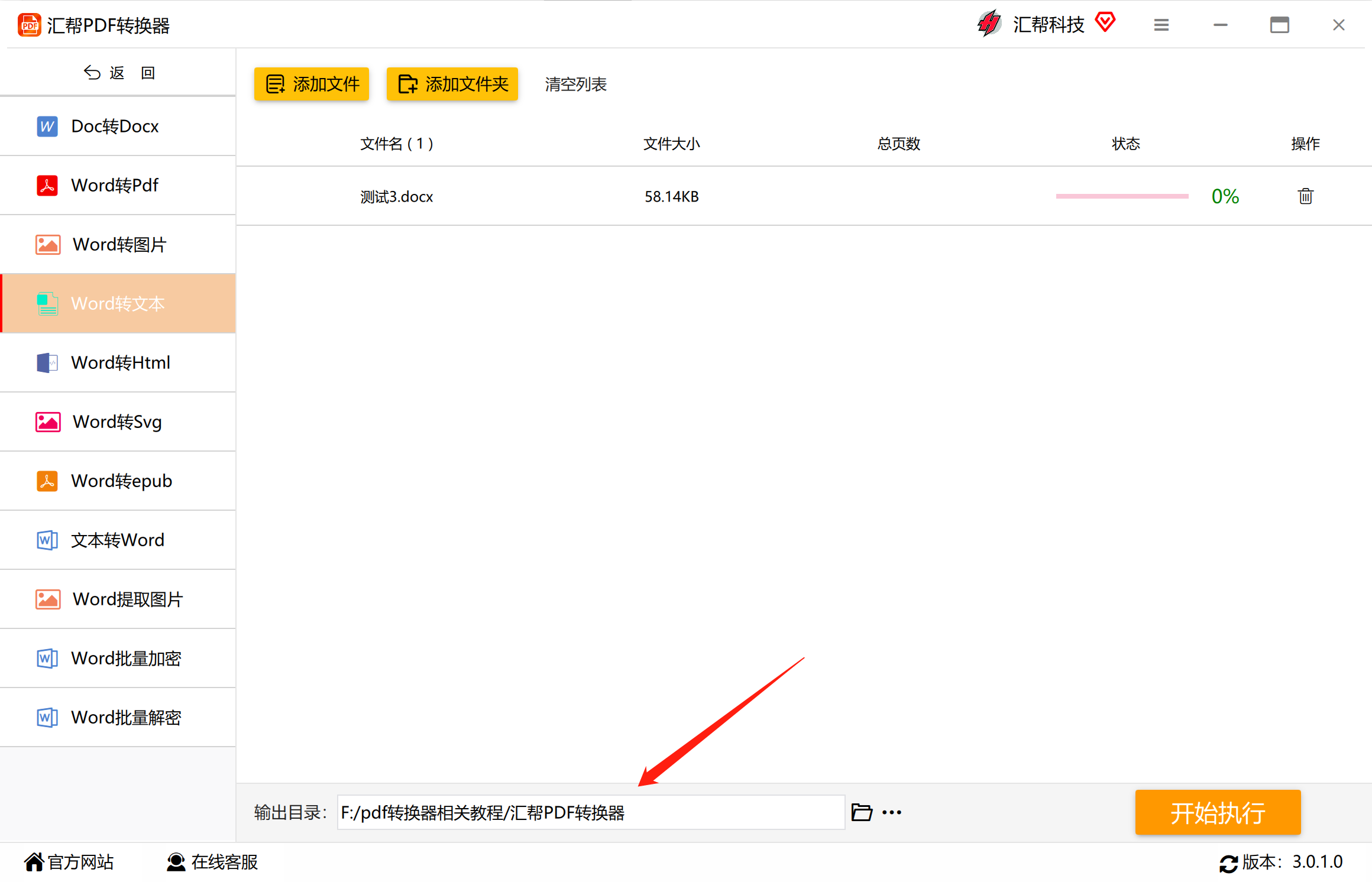Open Word转Svg conversion

pyautogui.click(x=118, y=422)
